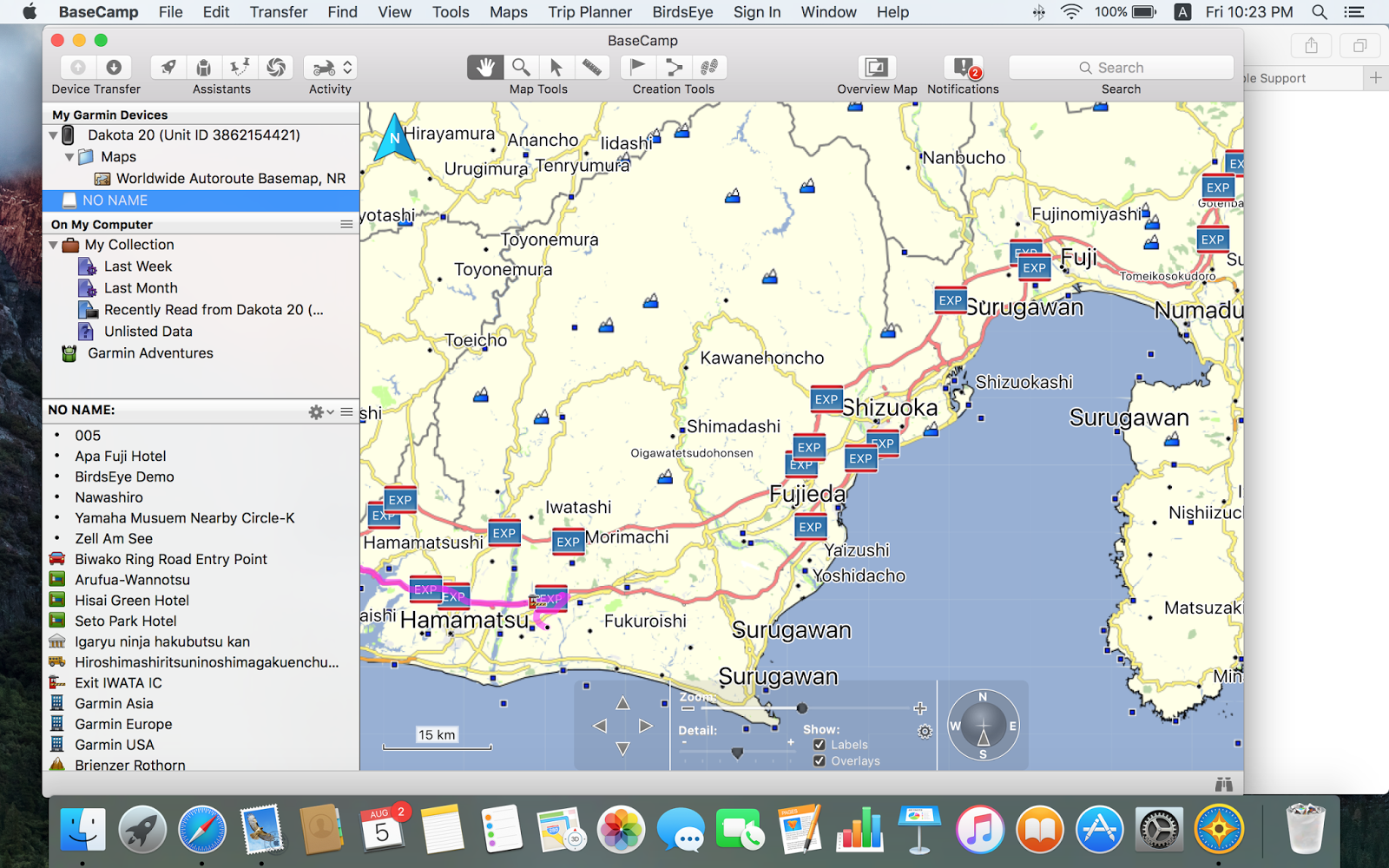The height and width of the screenshot is (868, 1389).
Task: Select Igaryu ninja hakubutsu kan
Action: pos(162,642)
